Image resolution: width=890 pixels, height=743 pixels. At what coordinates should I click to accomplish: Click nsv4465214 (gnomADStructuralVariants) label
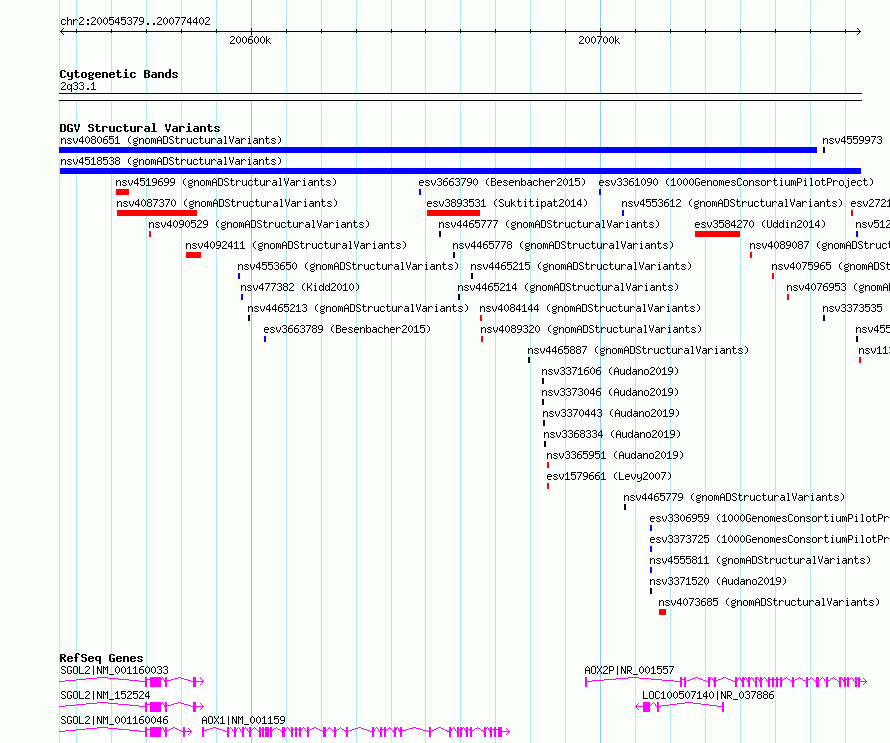pyautogui.click(x=568, y=287)
